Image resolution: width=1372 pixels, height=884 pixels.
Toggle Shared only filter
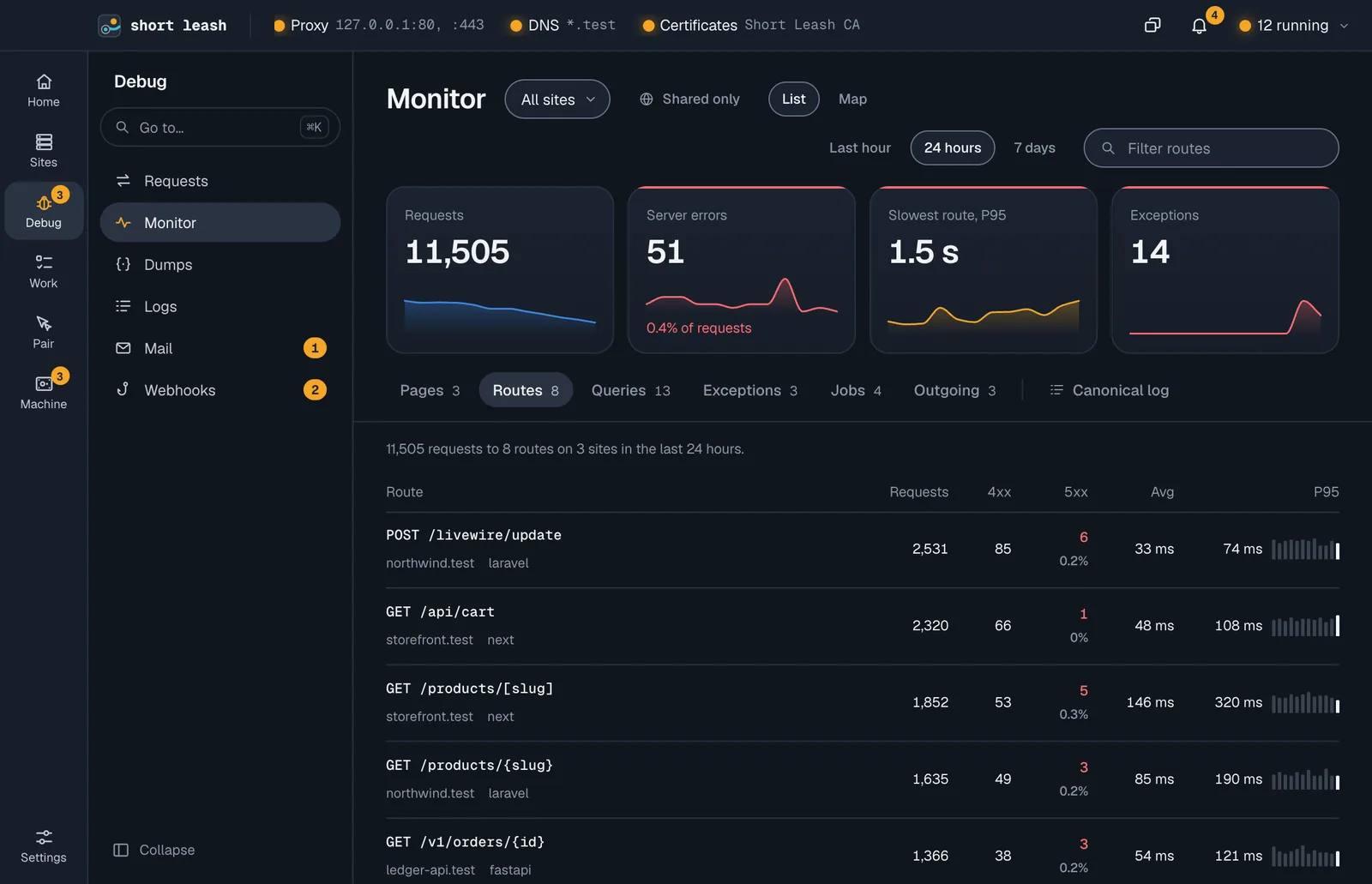click(690, 99)
